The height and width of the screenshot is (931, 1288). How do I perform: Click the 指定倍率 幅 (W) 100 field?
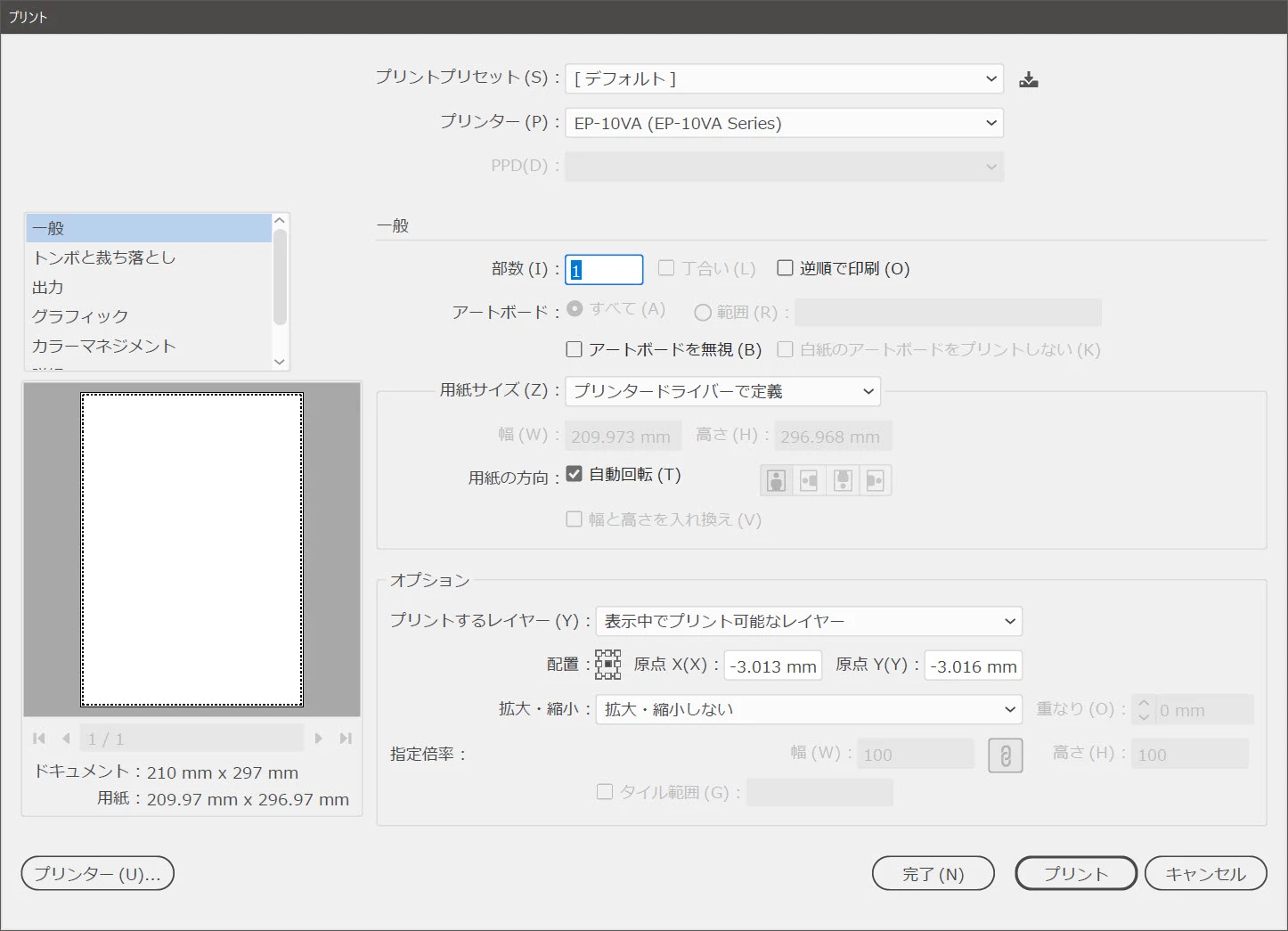[x=916, y=754]
